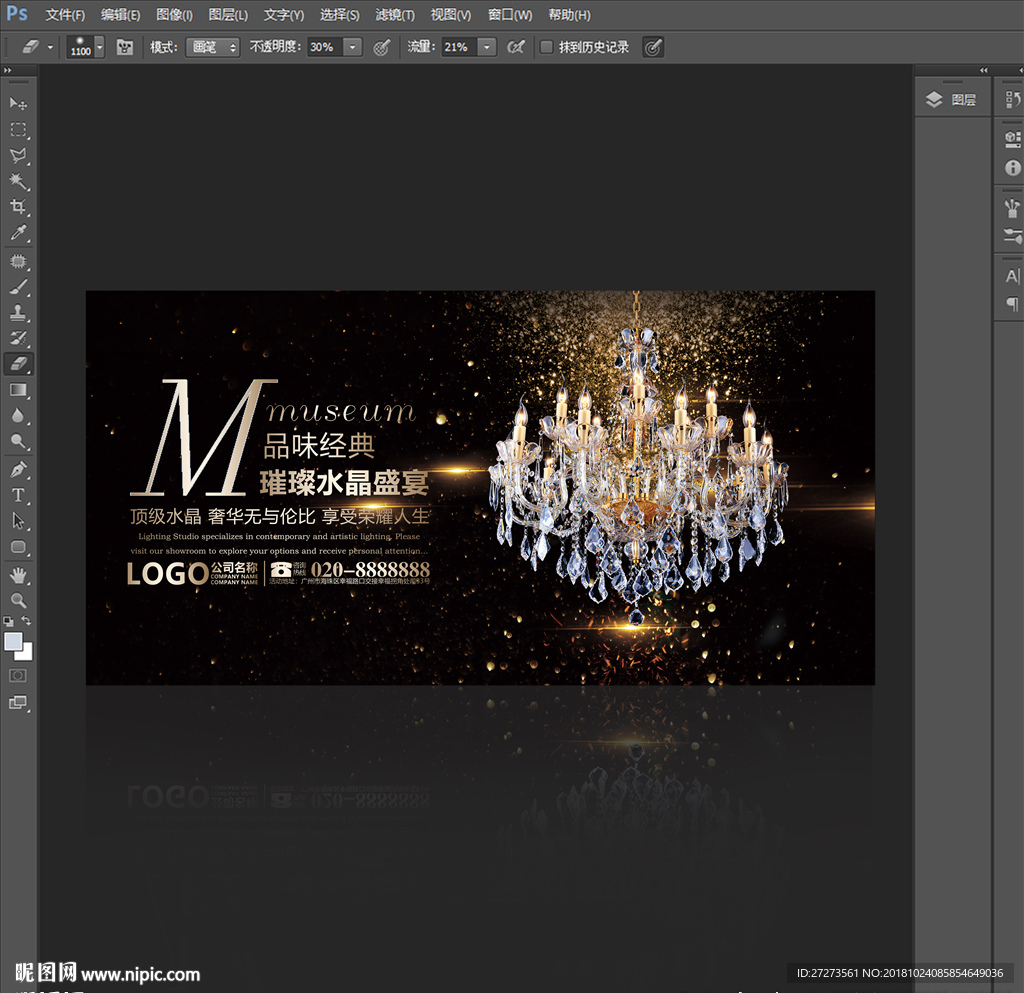Open the 不透明度 opacity slider arrow
This screenshot has height=993, width=1024.
coord(353,47)
